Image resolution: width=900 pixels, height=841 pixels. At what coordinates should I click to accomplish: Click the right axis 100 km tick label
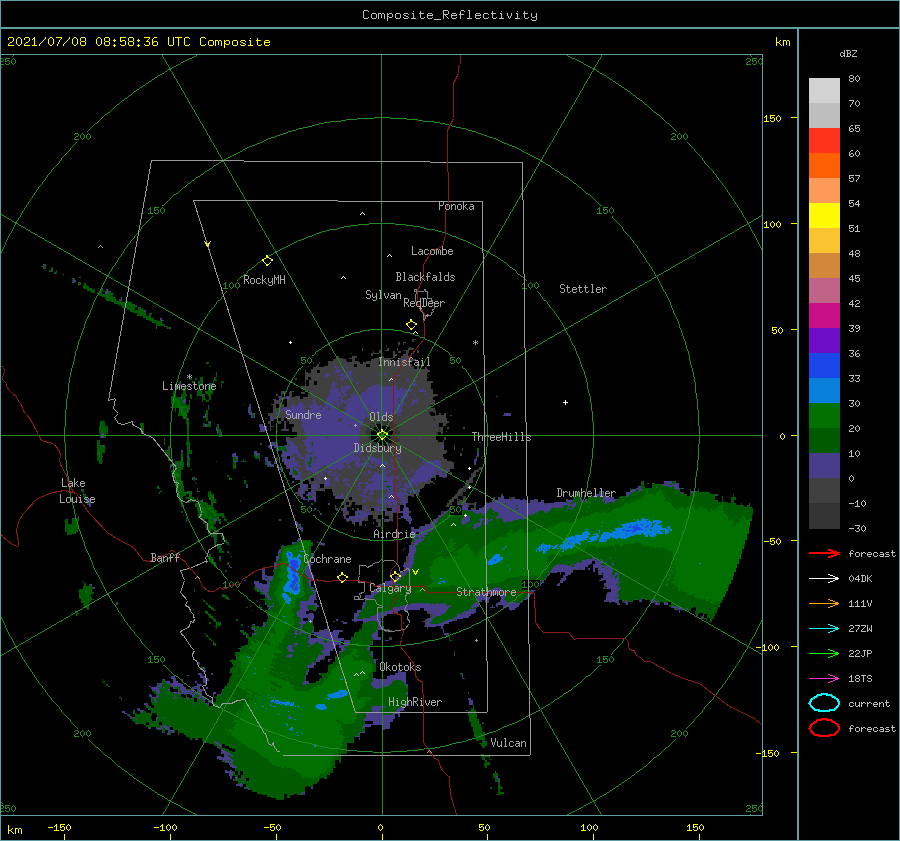coord(772,224)
